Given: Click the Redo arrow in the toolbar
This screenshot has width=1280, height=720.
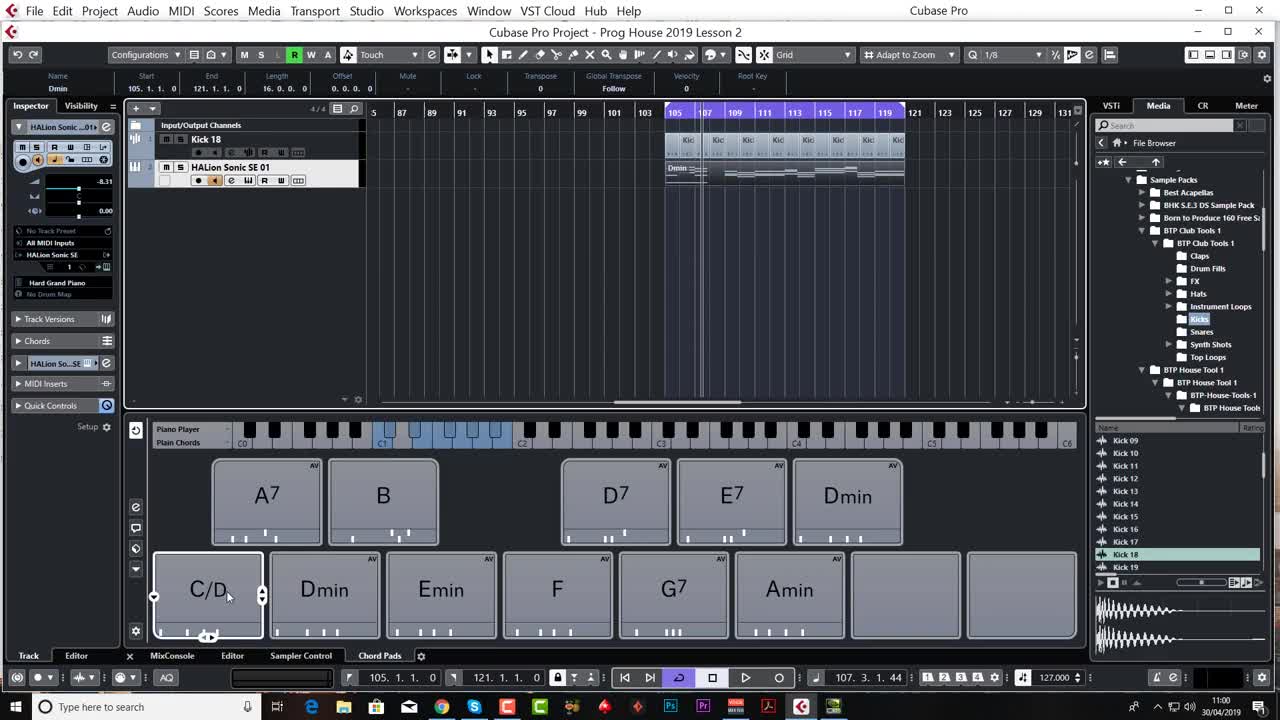Looking at the screenshot, I should [x=34, y=55].
